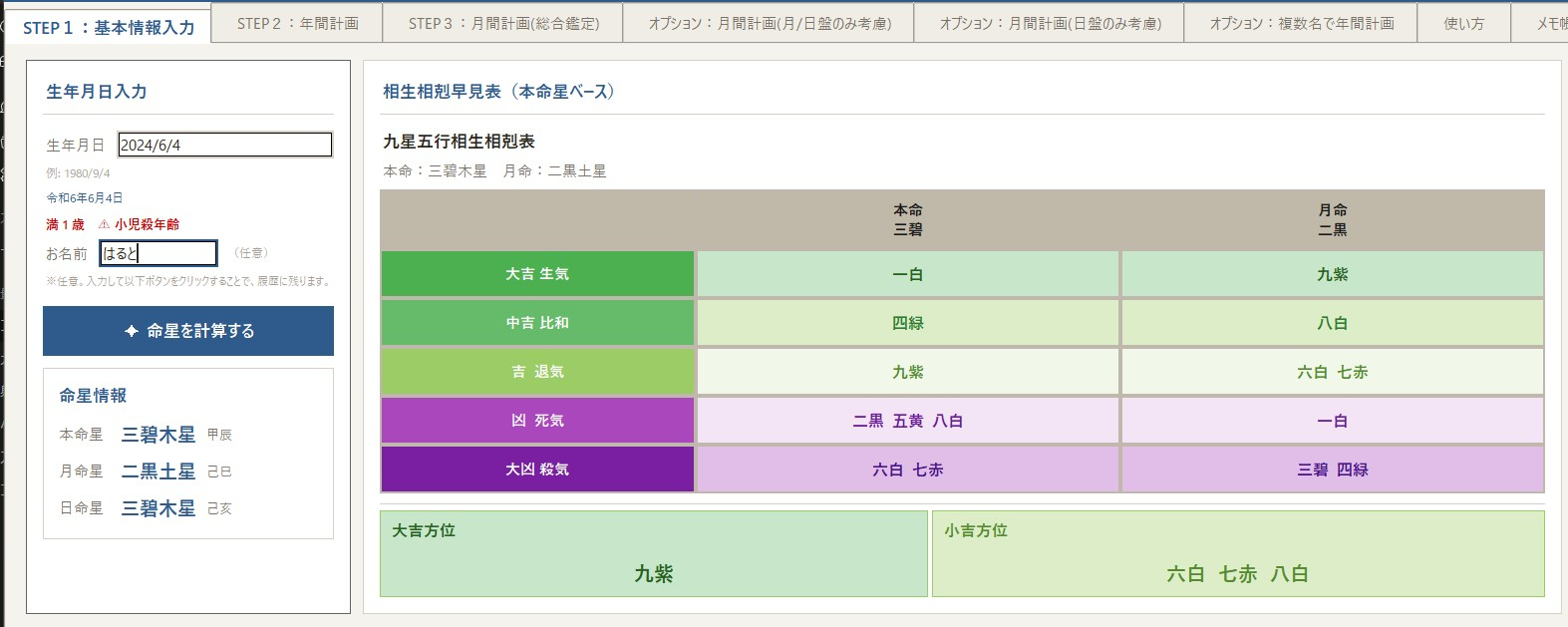The width and height of the screenshot is (1568, 627).
Task: Click the 八白 cell in 中吉 row
Action: click(x=1333, y=323)
